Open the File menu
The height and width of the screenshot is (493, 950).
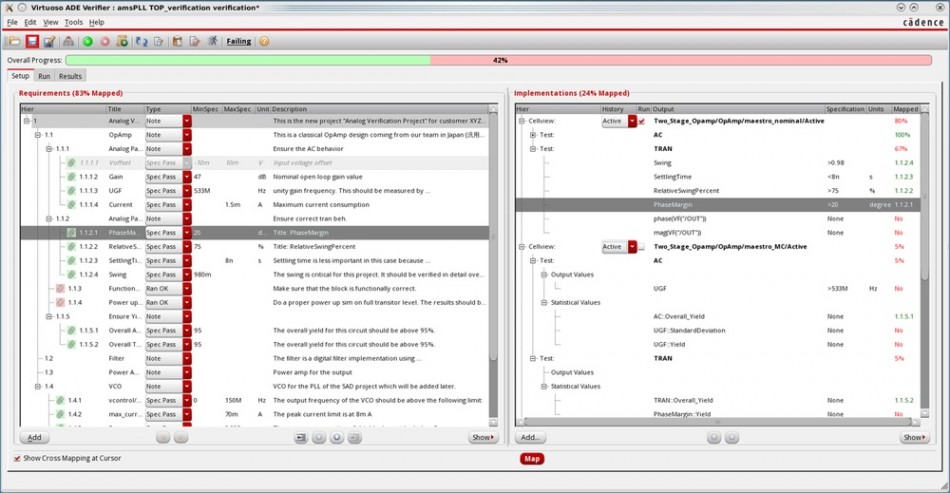pos(12,22)
